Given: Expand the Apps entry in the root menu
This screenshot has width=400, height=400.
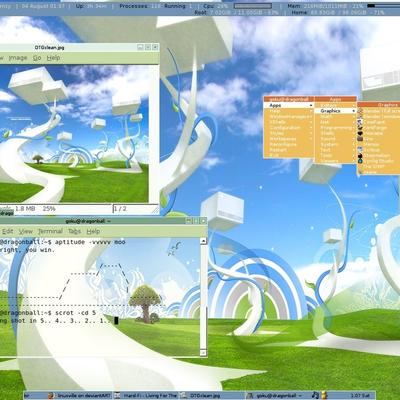Looking at the screenshot, I should pos(289,105).
